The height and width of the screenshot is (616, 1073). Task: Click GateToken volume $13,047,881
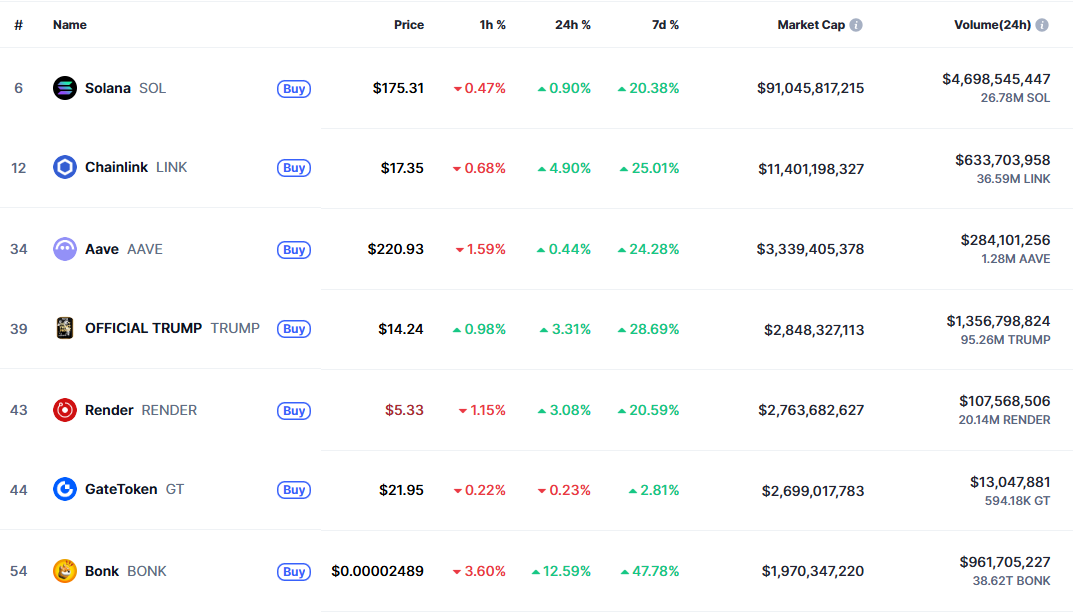(x=1010, y=483)
